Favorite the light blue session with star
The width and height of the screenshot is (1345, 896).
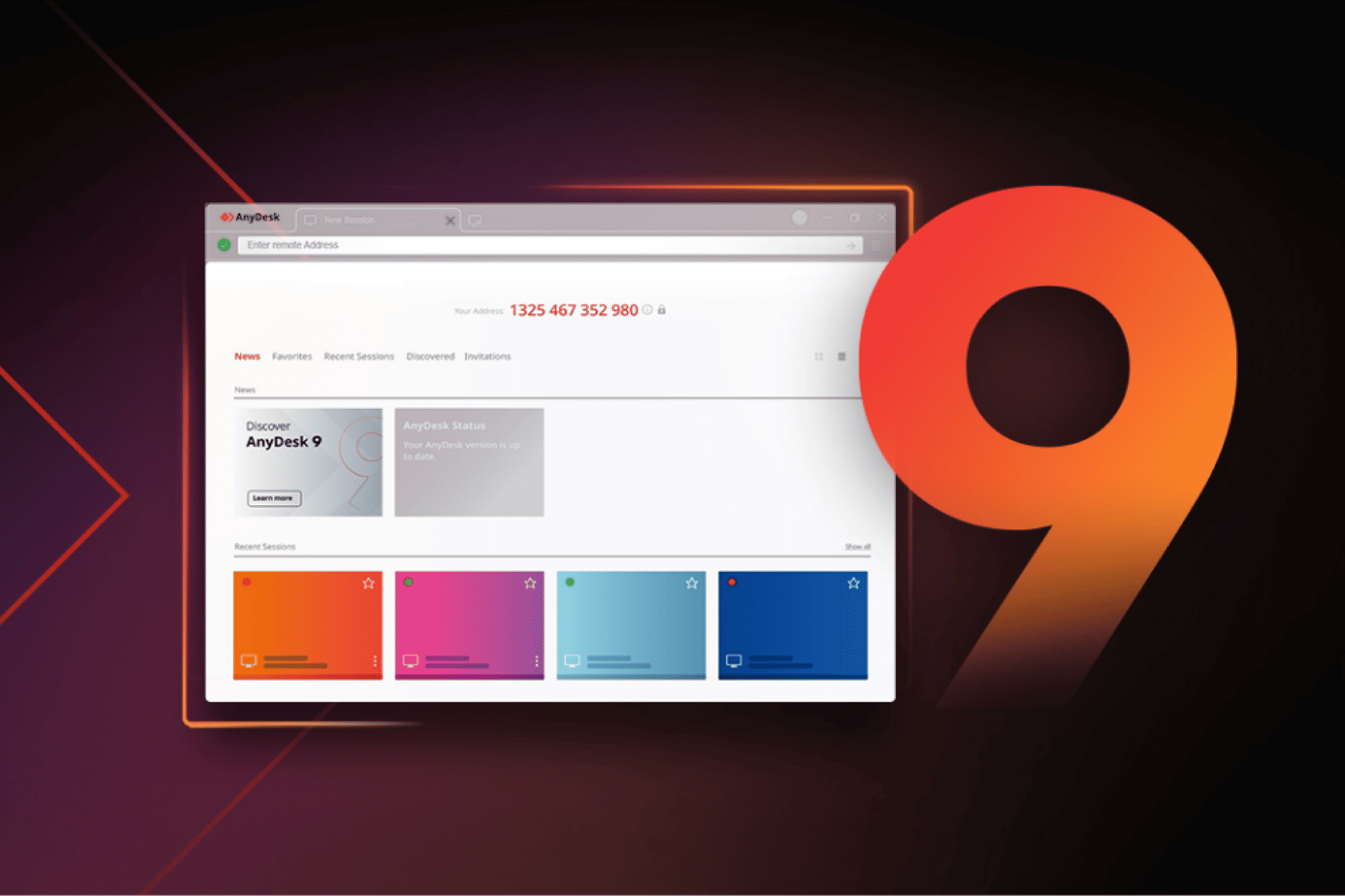point(692,583)
